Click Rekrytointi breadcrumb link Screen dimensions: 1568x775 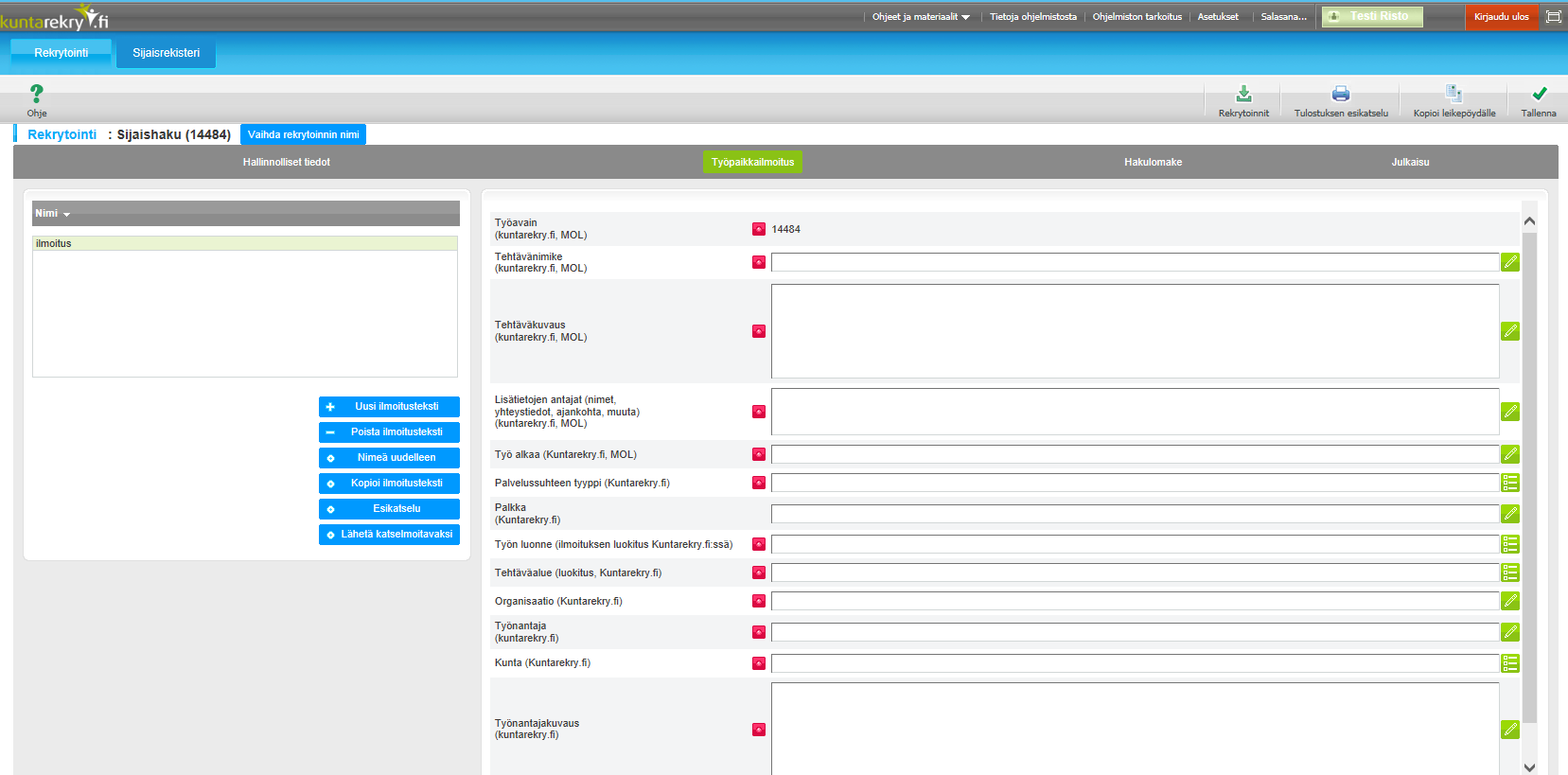click(x=62, y=134)
